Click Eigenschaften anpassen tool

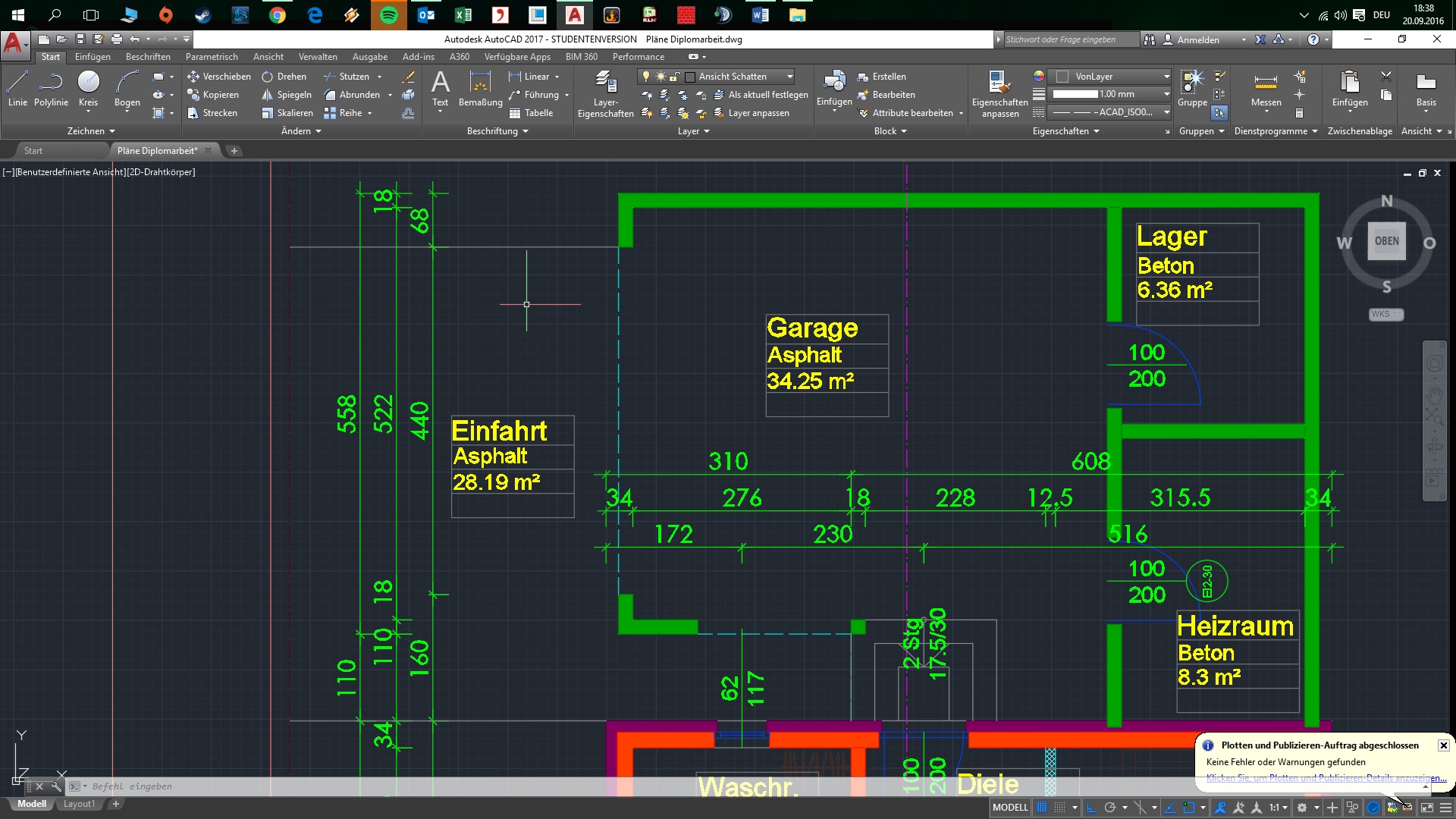tap(999, 94)
